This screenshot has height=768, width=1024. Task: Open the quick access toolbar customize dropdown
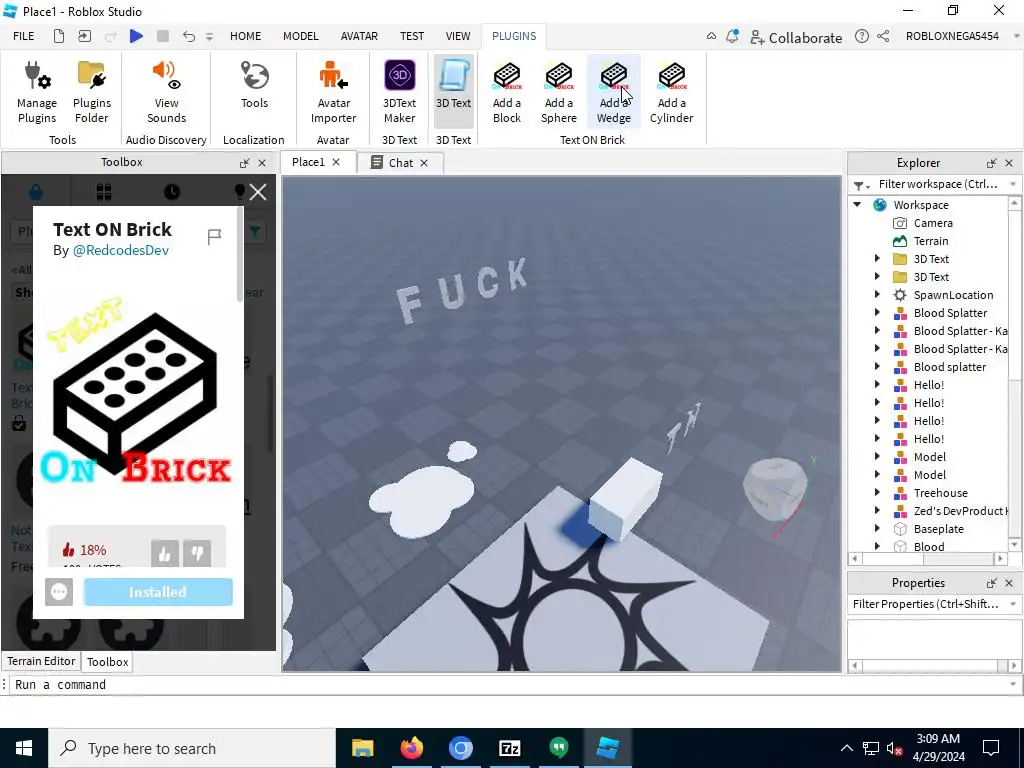(x=210, y=37)
